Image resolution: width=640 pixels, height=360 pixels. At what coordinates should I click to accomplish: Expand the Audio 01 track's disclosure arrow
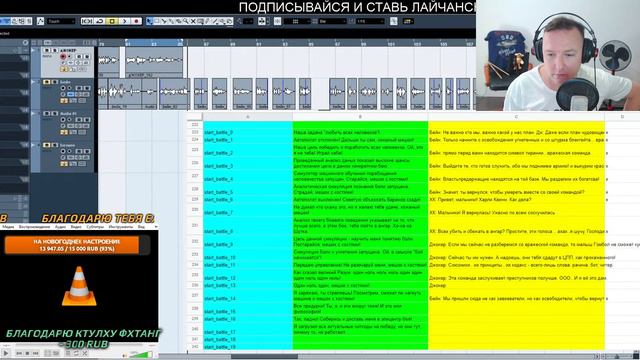33,113
